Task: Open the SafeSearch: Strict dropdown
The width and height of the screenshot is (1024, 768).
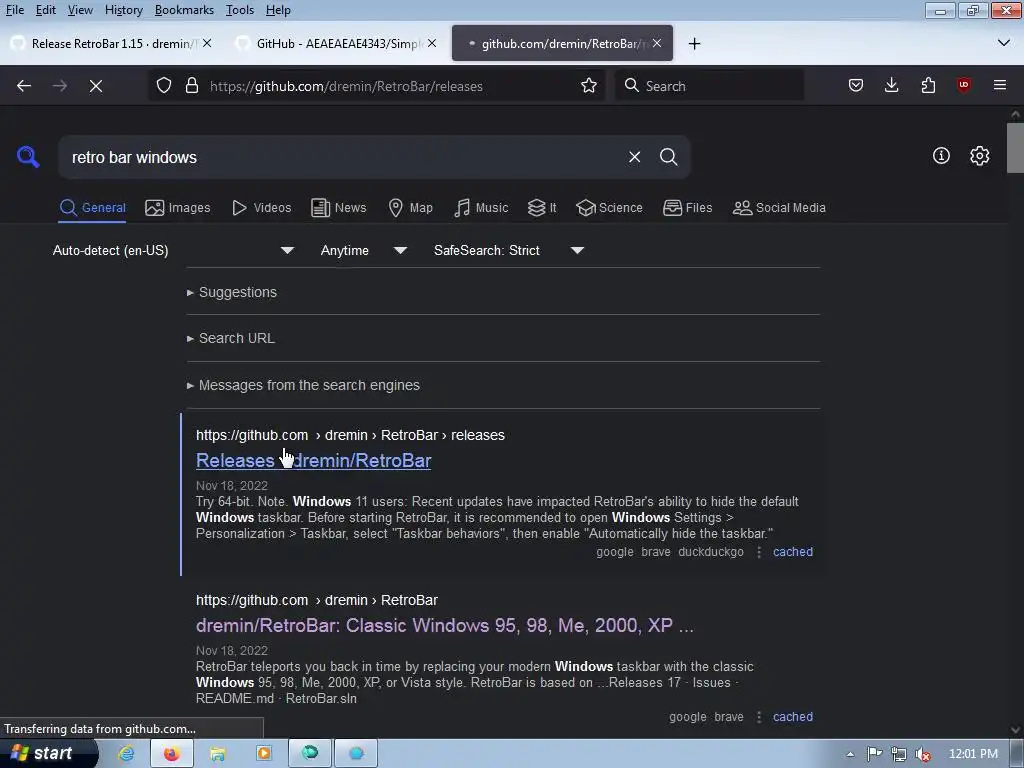Action: (508, 250)
